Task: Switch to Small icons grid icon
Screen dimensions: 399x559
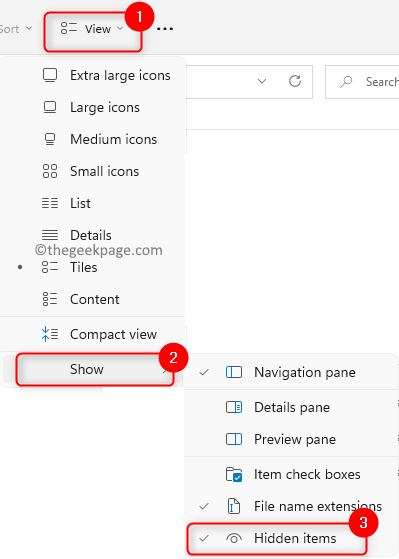Action: pos(50,171)
